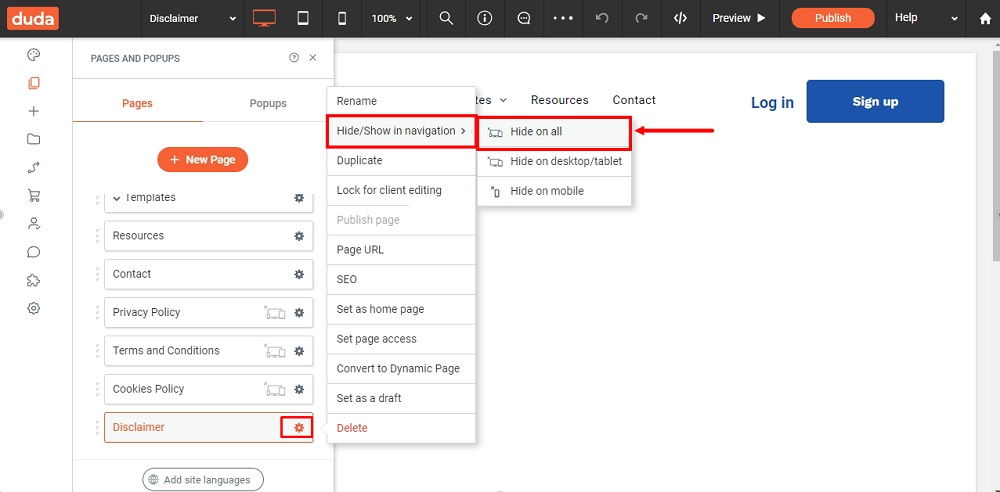
Task: Expand Hide/Show in navigation submenu
Action: click(401, 131)
